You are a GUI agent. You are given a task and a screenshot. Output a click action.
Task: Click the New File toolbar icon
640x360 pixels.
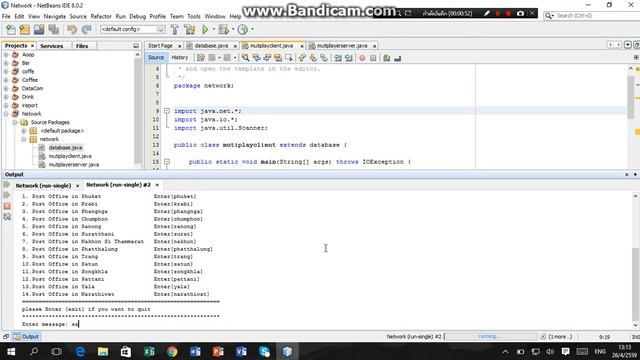[x=11, y=29]
